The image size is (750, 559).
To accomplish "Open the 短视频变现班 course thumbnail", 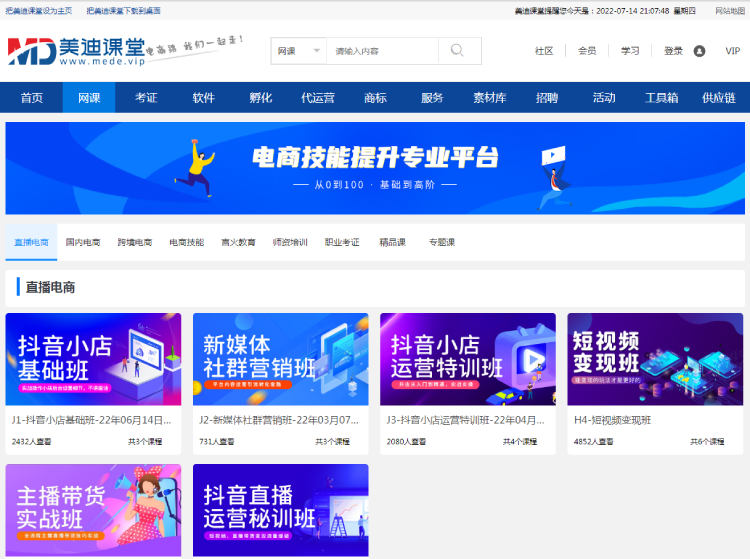I will (655, 359).
